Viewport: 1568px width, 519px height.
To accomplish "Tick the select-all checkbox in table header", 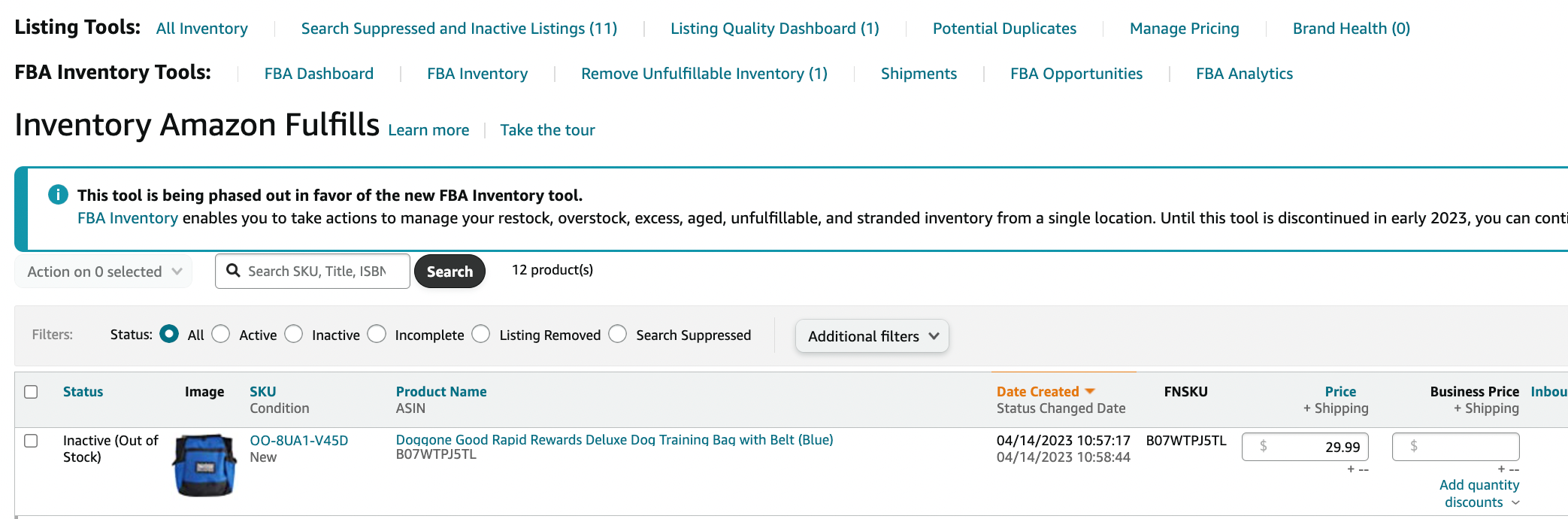I will pyautogui.click(x=31, y=392).
